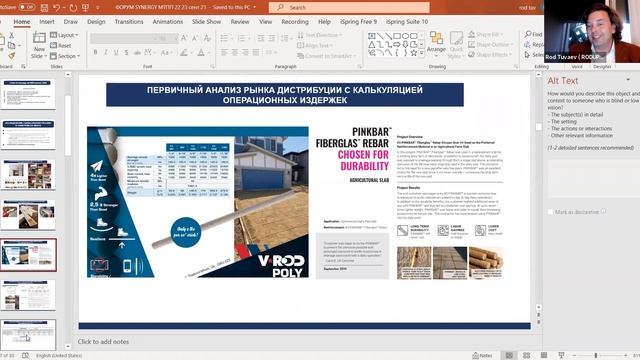Click the accessibility check status icon
The image size is (640, 360).
25,356
